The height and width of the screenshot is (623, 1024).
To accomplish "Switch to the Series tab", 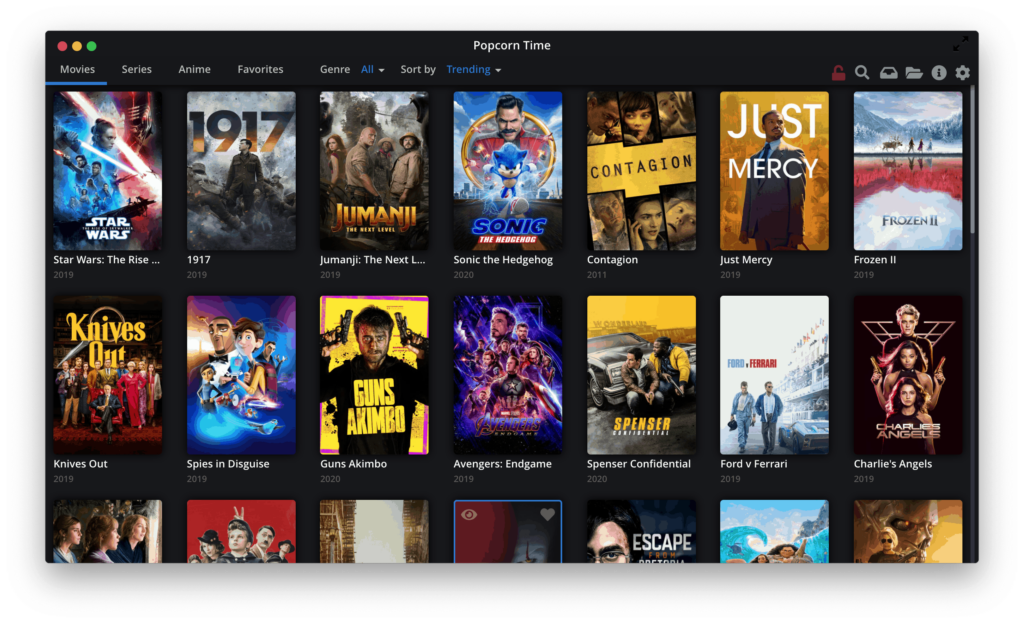I will coord(136,69).
